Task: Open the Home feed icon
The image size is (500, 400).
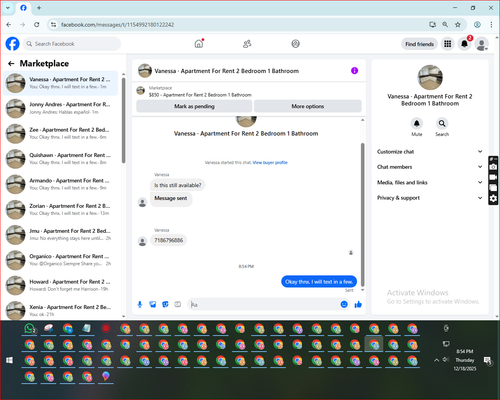Action: [x=199, y=44]
